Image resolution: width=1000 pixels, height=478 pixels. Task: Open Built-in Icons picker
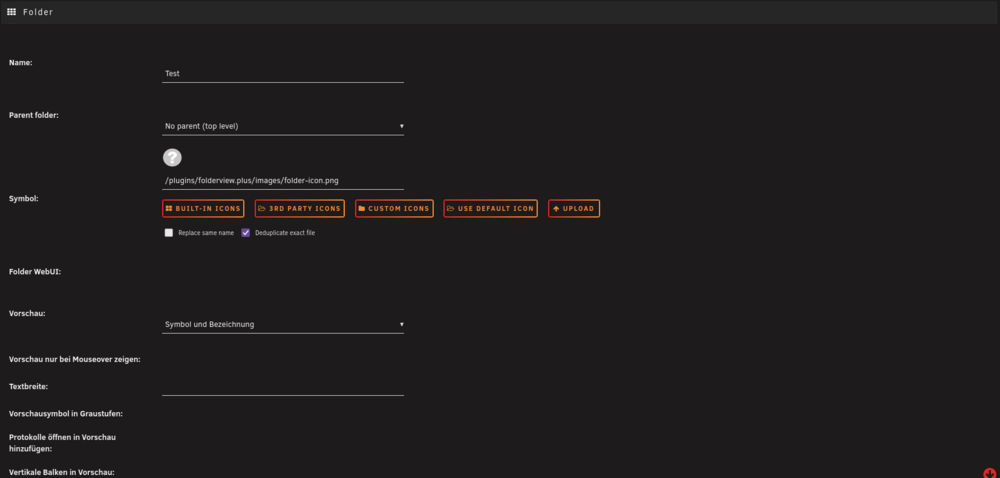[203, 208]
